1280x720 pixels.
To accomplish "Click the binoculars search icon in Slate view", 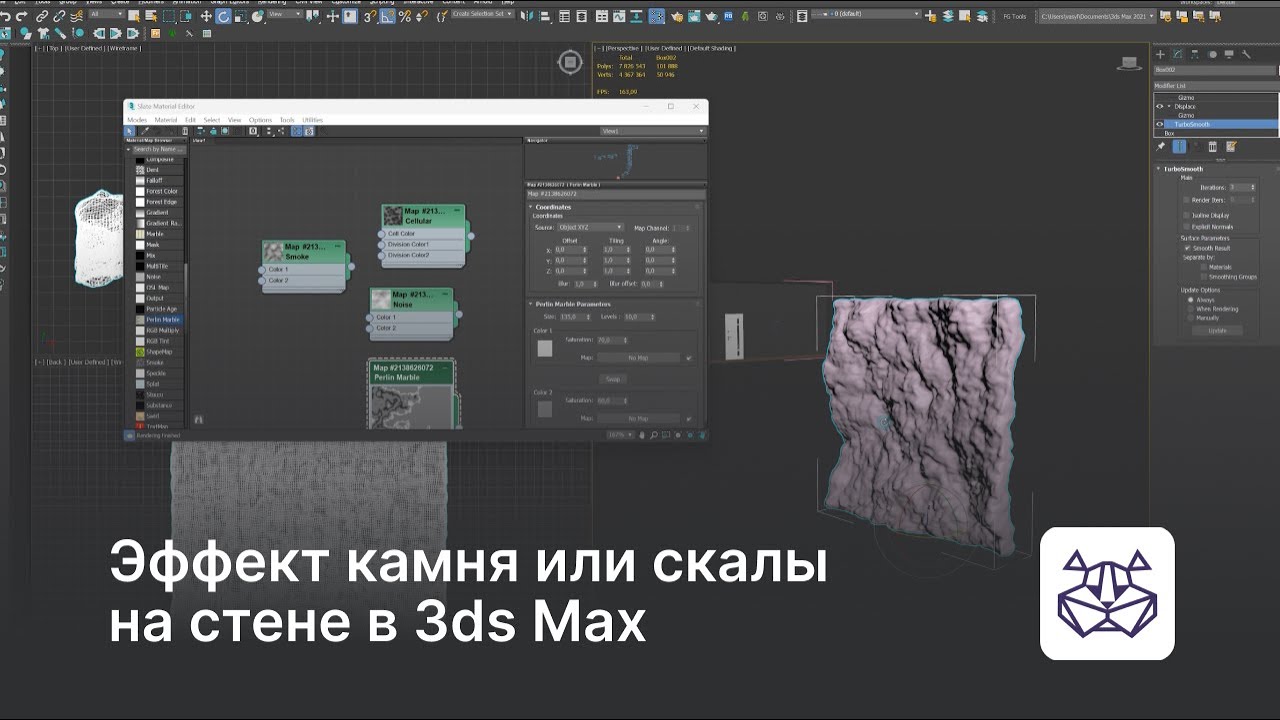I will pyautogui.click(x=198, y=419).
